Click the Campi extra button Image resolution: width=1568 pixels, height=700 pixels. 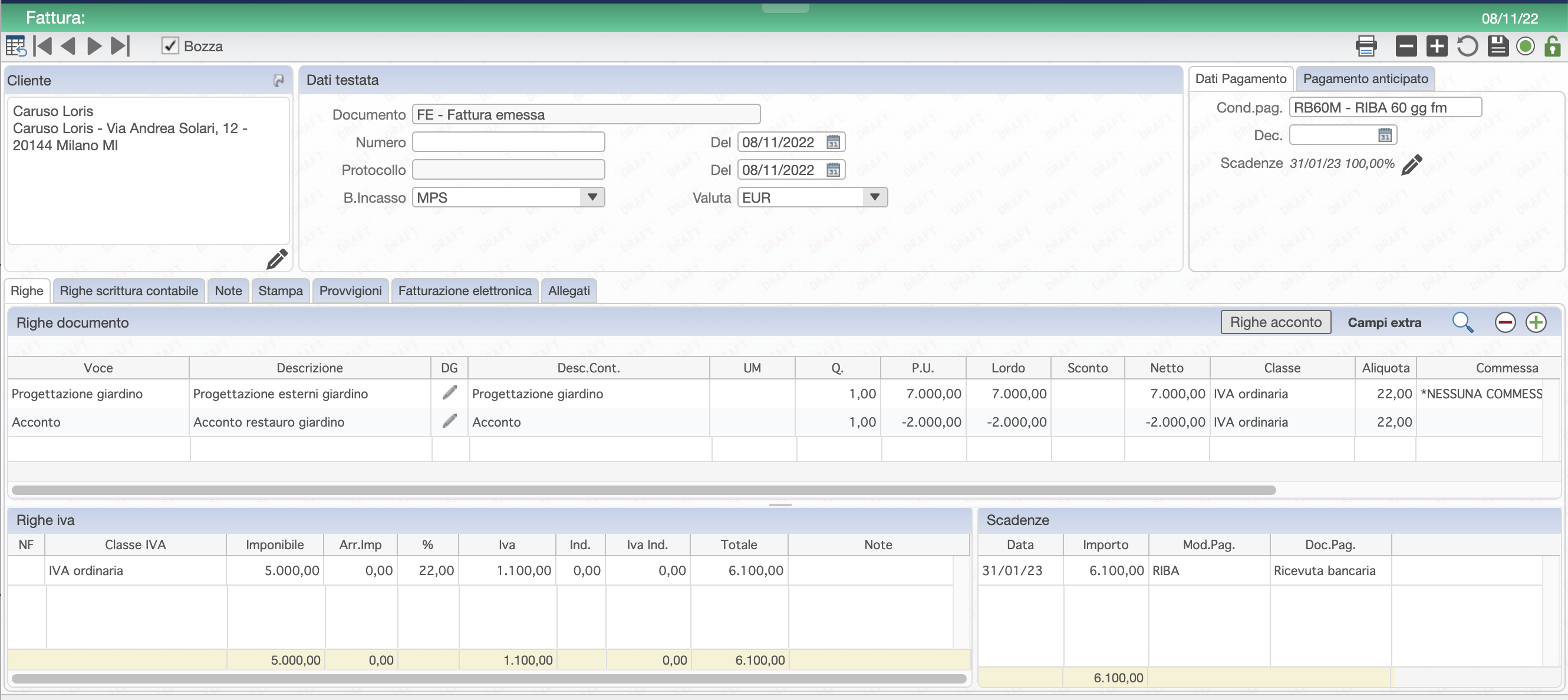pos(1384,323)
